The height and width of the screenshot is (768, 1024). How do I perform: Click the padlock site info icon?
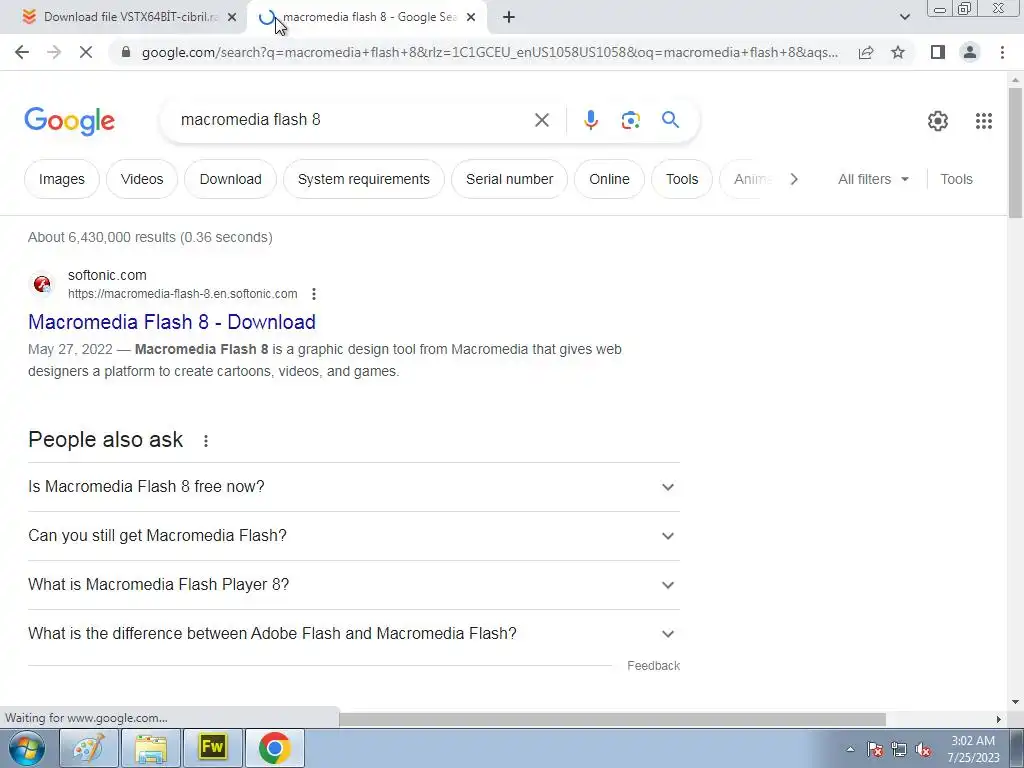click(x=127, y=52)
